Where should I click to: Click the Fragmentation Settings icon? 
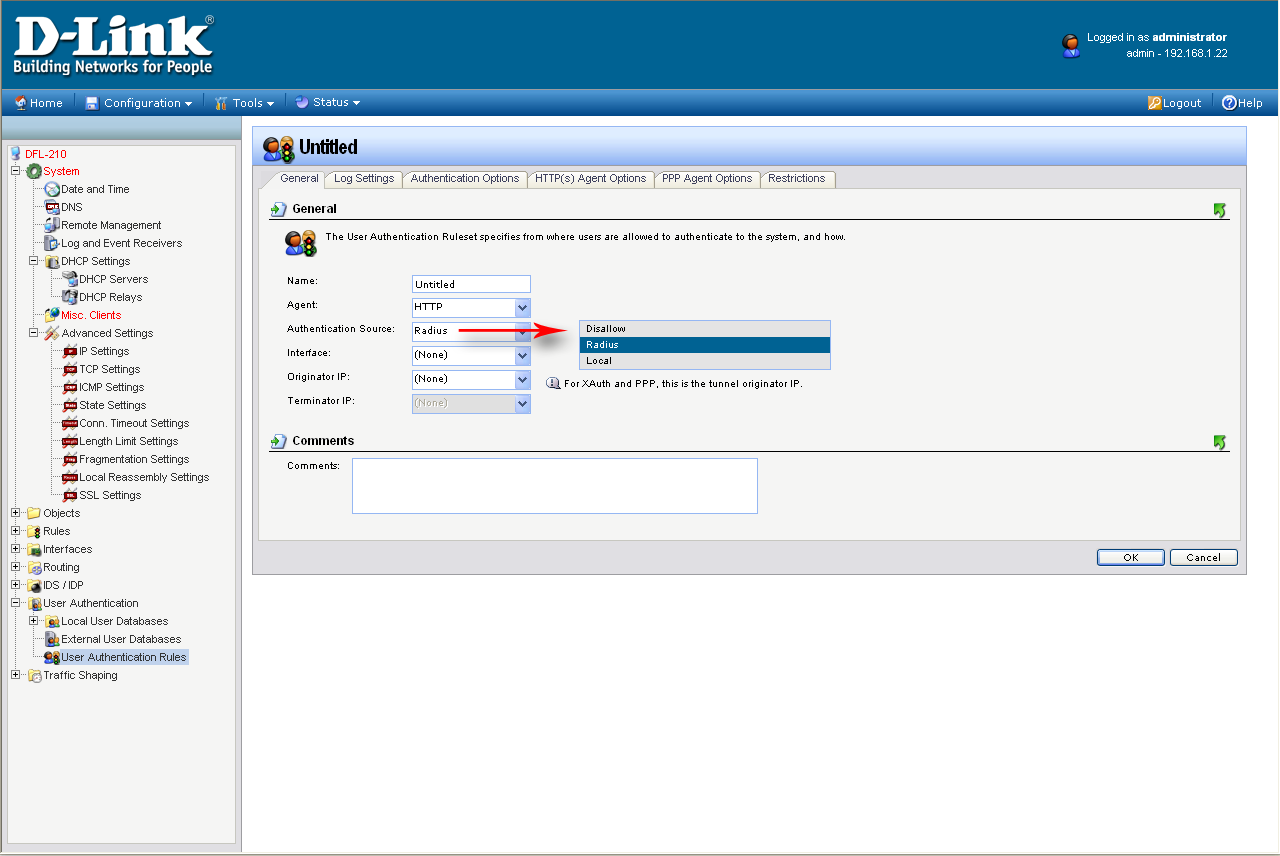[70, 459]
